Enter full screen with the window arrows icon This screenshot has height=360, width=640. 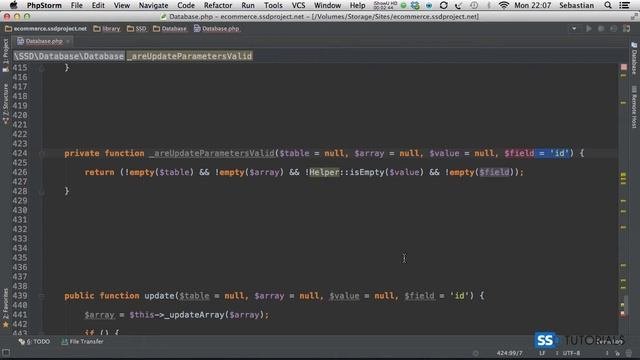click(634, 16)
